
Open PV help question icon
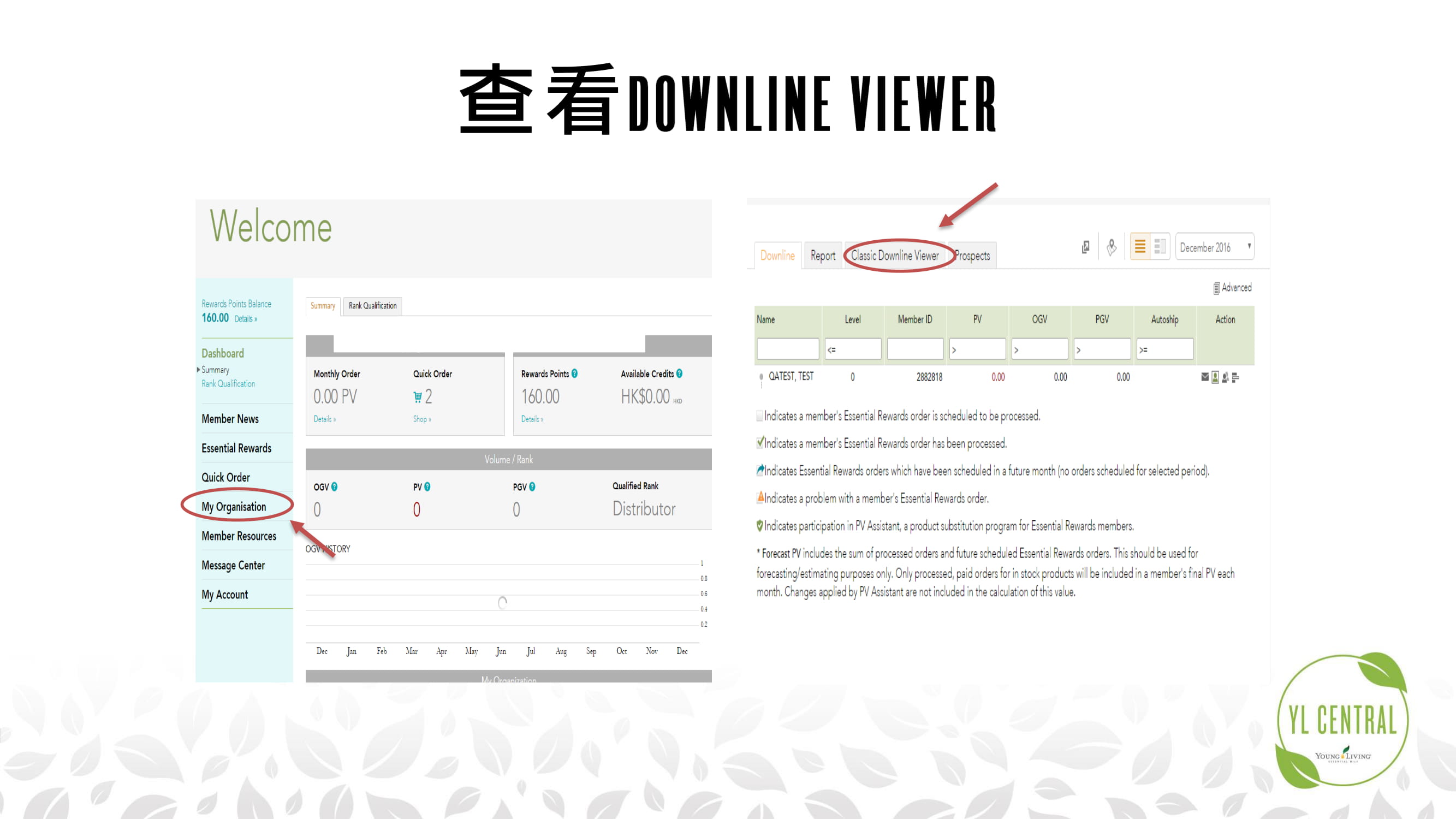pyautogui.click(x=427, y=486)
